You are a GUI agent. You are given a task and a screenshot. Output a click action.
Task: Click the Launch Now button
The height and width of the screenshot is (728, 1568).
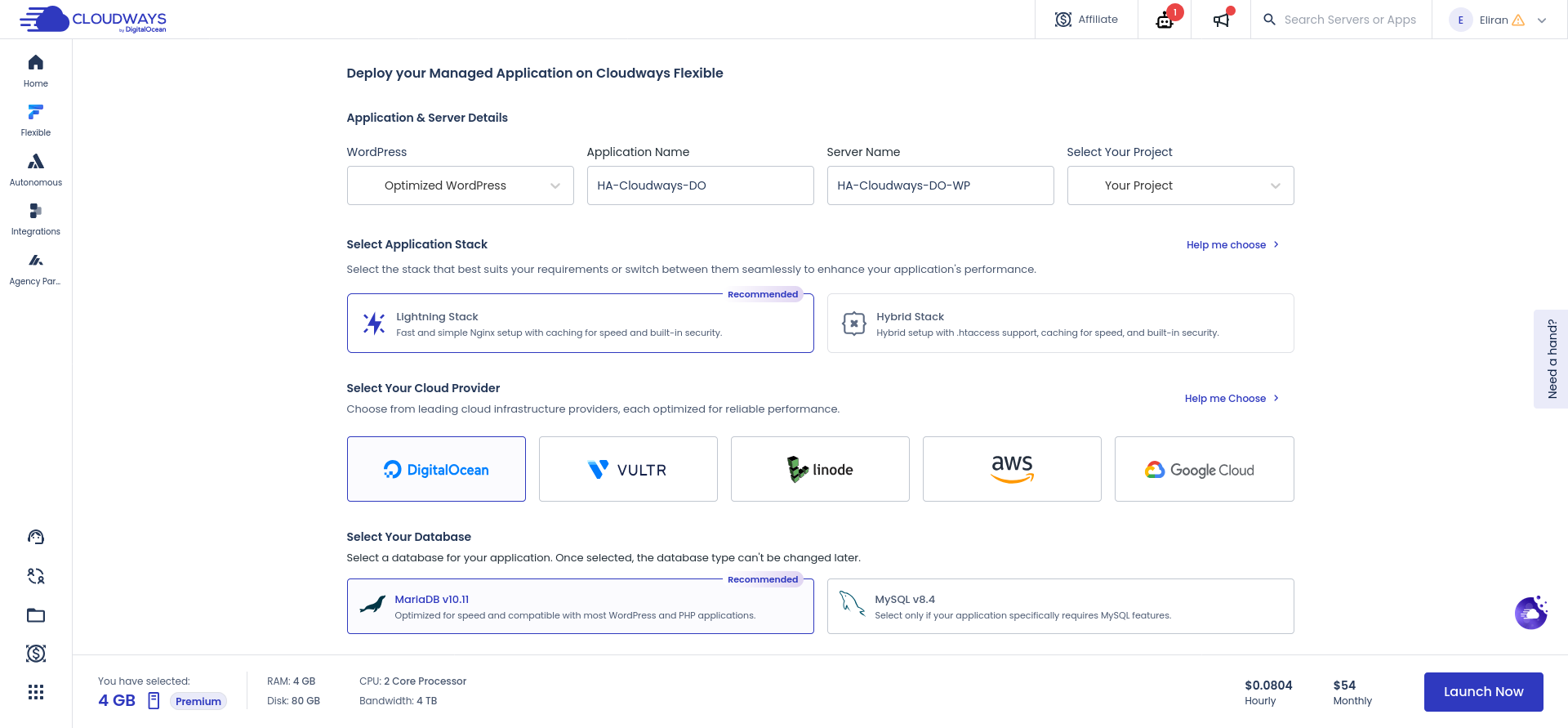[x=1484, y=692]
